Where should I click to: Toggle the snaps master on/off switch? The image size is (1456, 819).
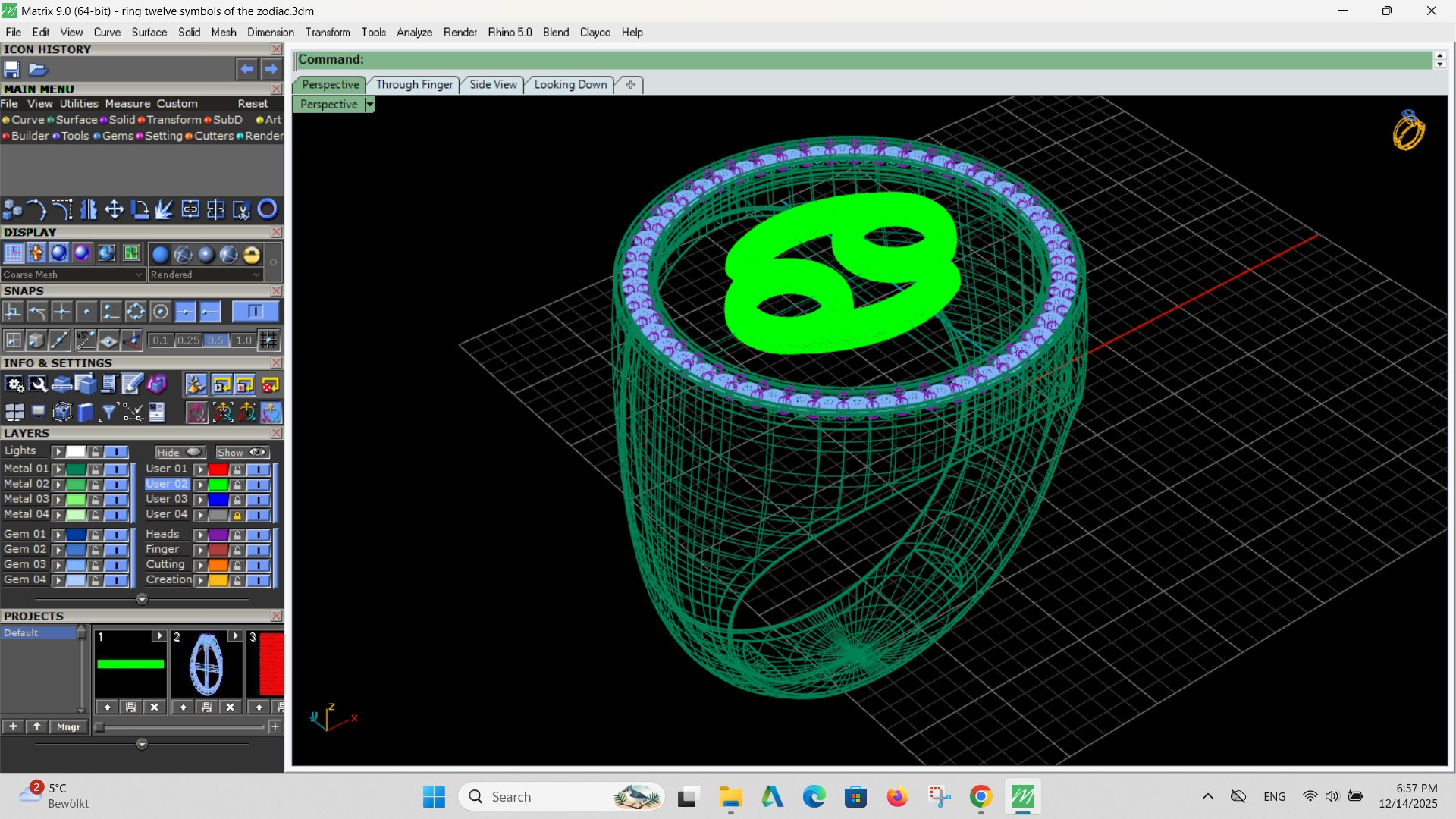click(256, 312)
